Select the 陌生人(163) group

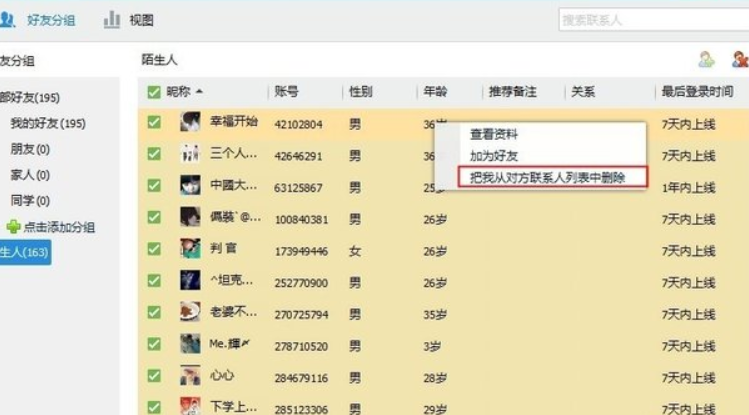25,252
